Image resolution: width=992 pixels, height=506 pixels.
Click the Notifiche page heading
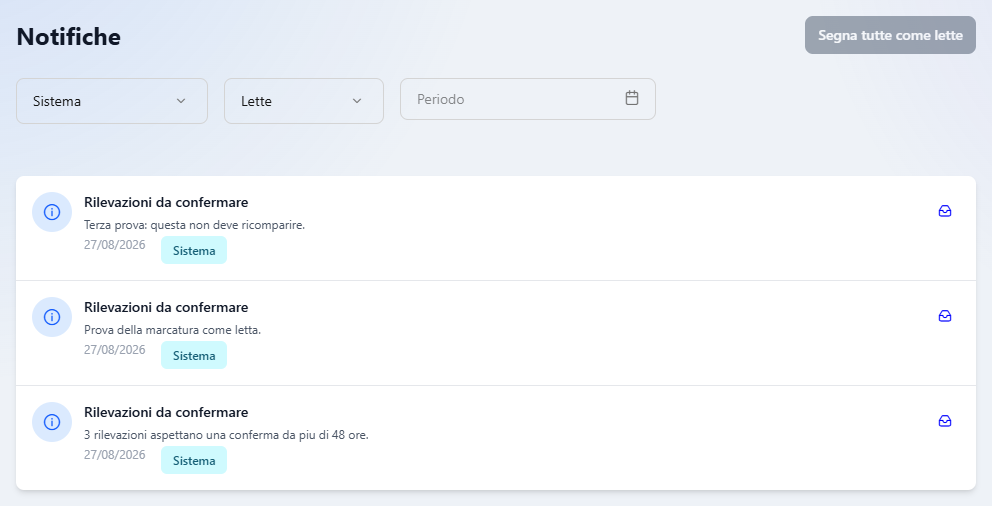68,37
